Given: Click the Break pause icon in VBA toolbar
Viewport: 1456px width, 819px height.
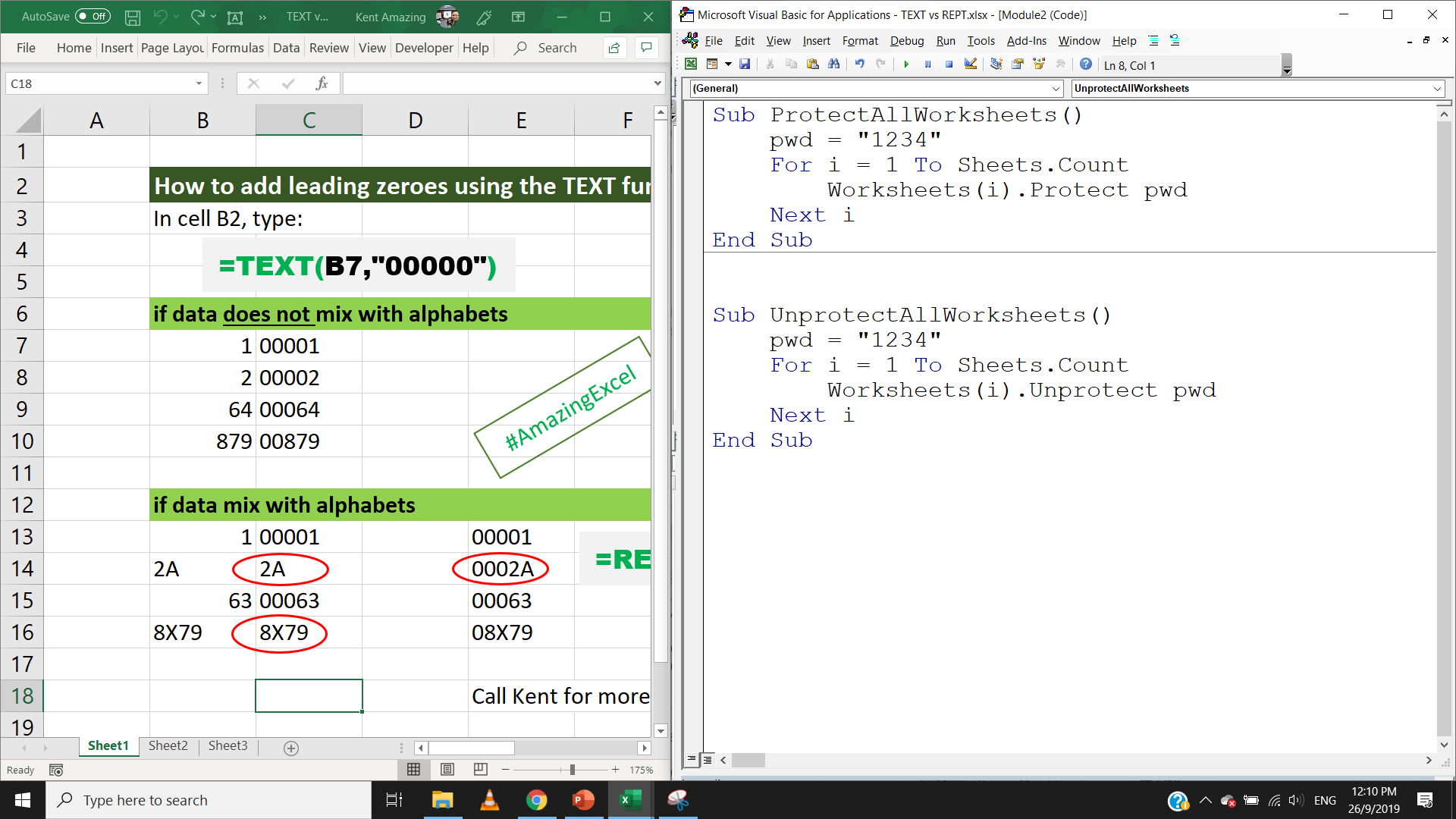Looking at the screenshot, I should pos(927,64).
